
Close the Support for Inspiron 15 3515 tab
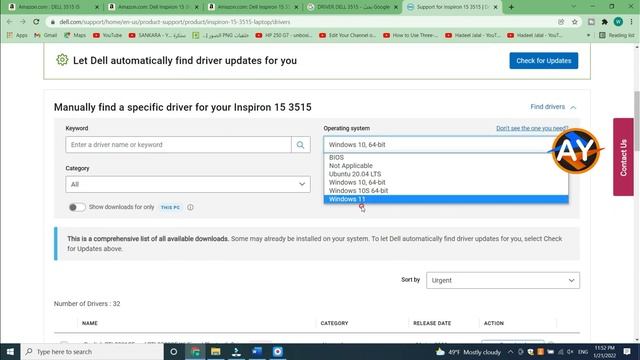495,7
